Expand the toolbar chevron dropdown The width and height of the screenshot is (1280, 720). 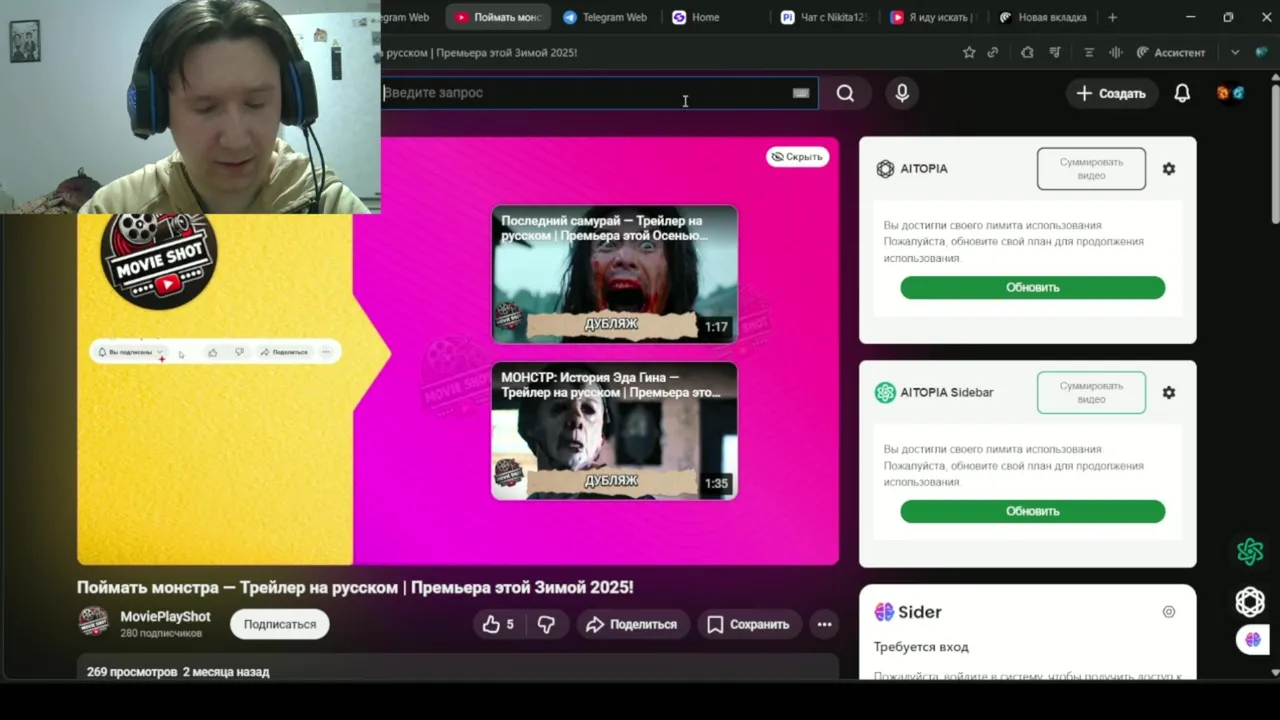point(1235,52)
